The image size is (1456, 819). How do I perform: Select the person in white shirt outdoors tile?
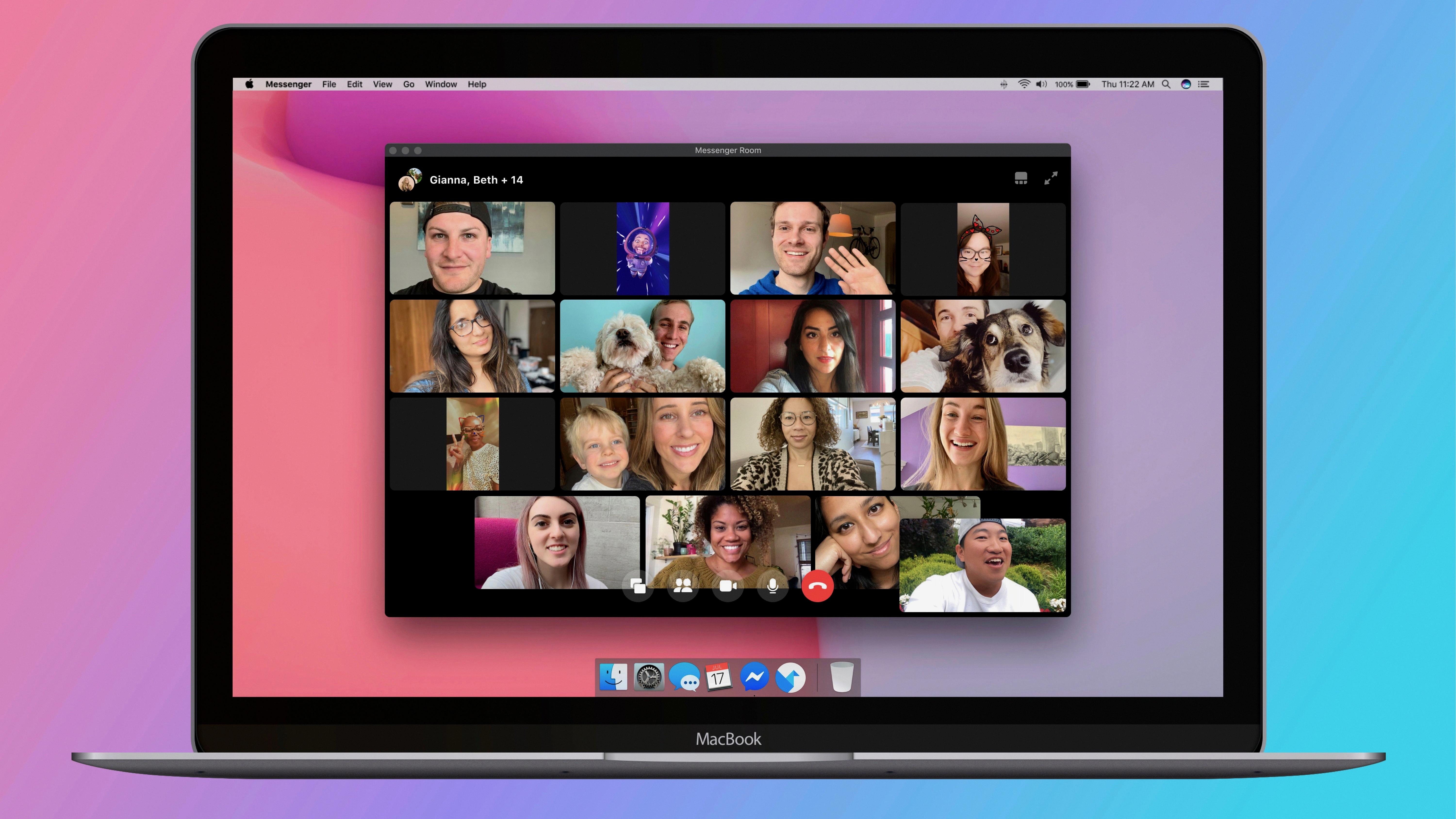pyautogui.click(x=982, y=565)
